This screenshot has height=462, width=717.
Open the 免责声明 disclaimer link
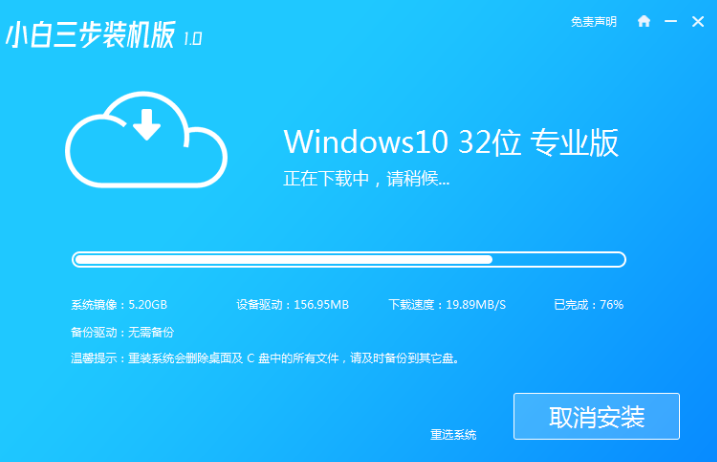click(x=594, y=21)
